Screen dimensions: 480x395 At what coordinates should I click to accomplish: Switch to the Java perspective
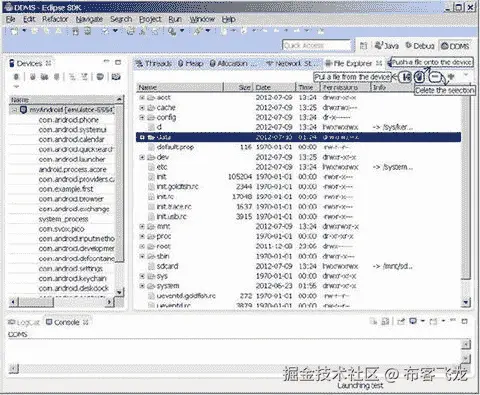[387, 46]
